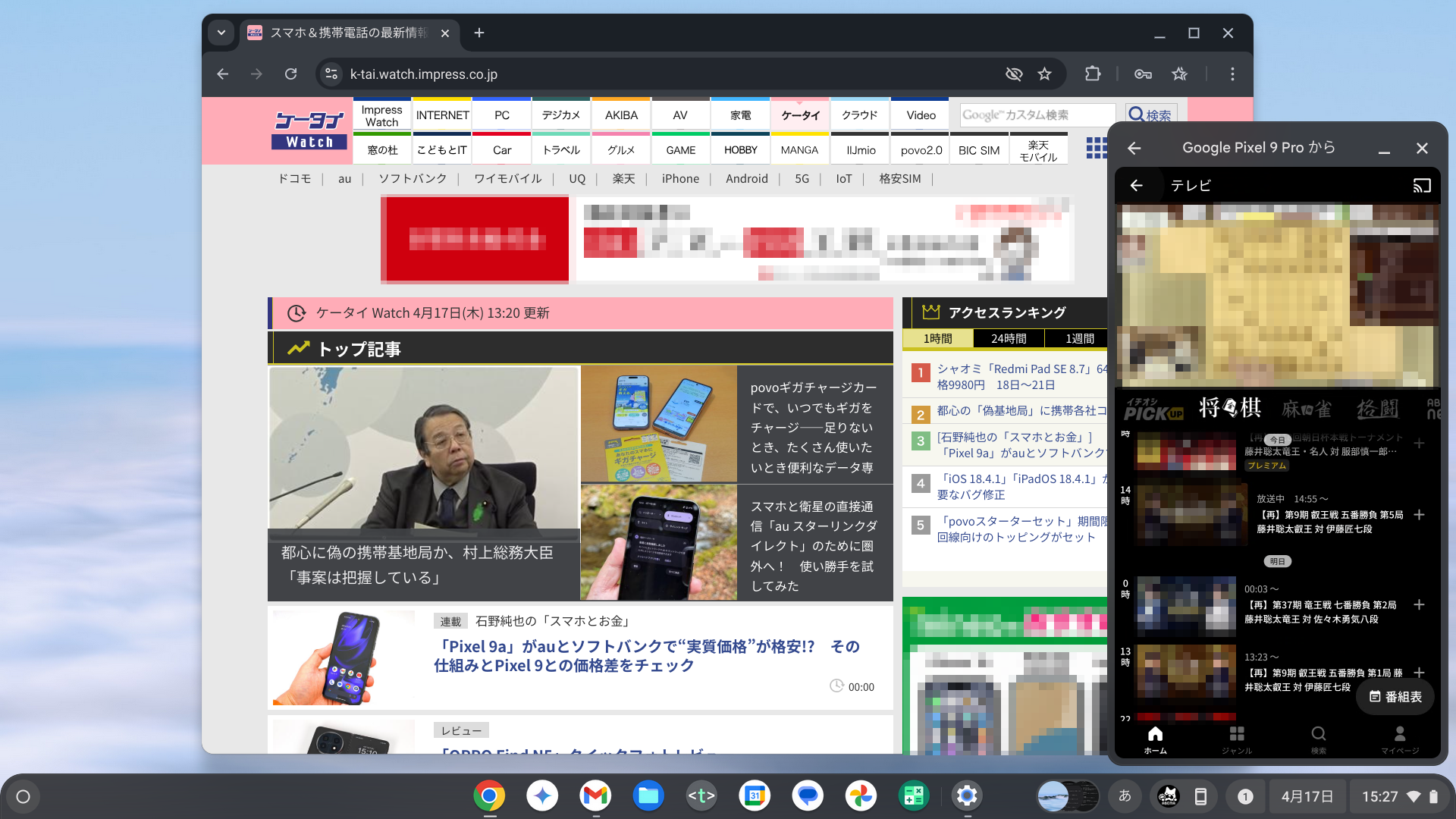Image resolution: width=1456 pixels, height=819 pixels.
Task: Open the povoスターターセット ranking article
Action: pos(1021,529)
